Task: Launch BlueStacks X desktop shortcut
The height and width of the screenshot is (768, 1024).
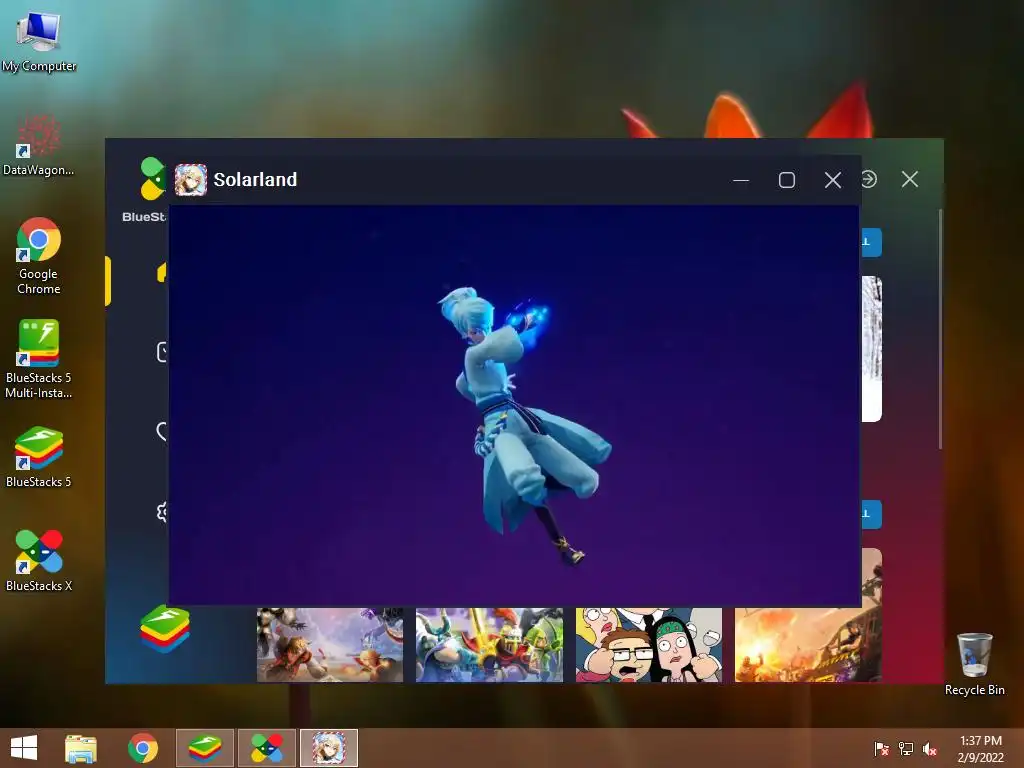Action: click(x=39, y=560)
